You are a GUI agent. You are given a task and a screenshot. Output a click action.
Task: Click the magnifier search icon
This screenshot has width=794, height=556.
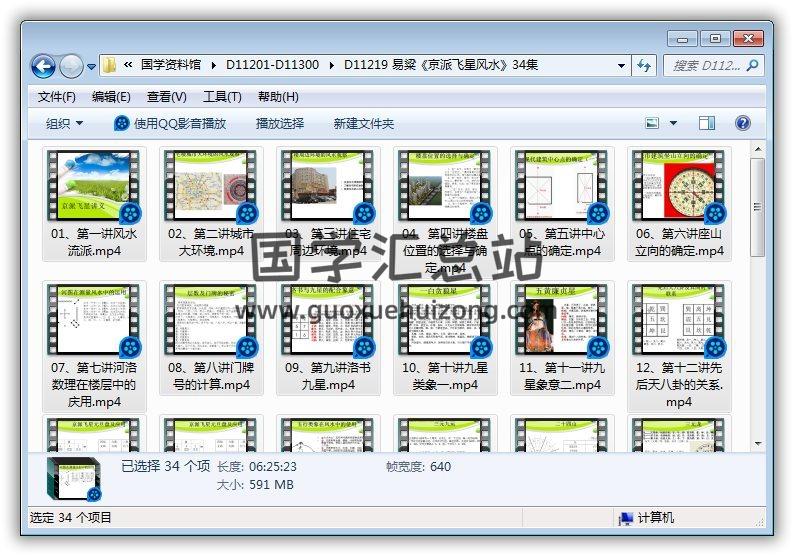(x=753, y=65)
